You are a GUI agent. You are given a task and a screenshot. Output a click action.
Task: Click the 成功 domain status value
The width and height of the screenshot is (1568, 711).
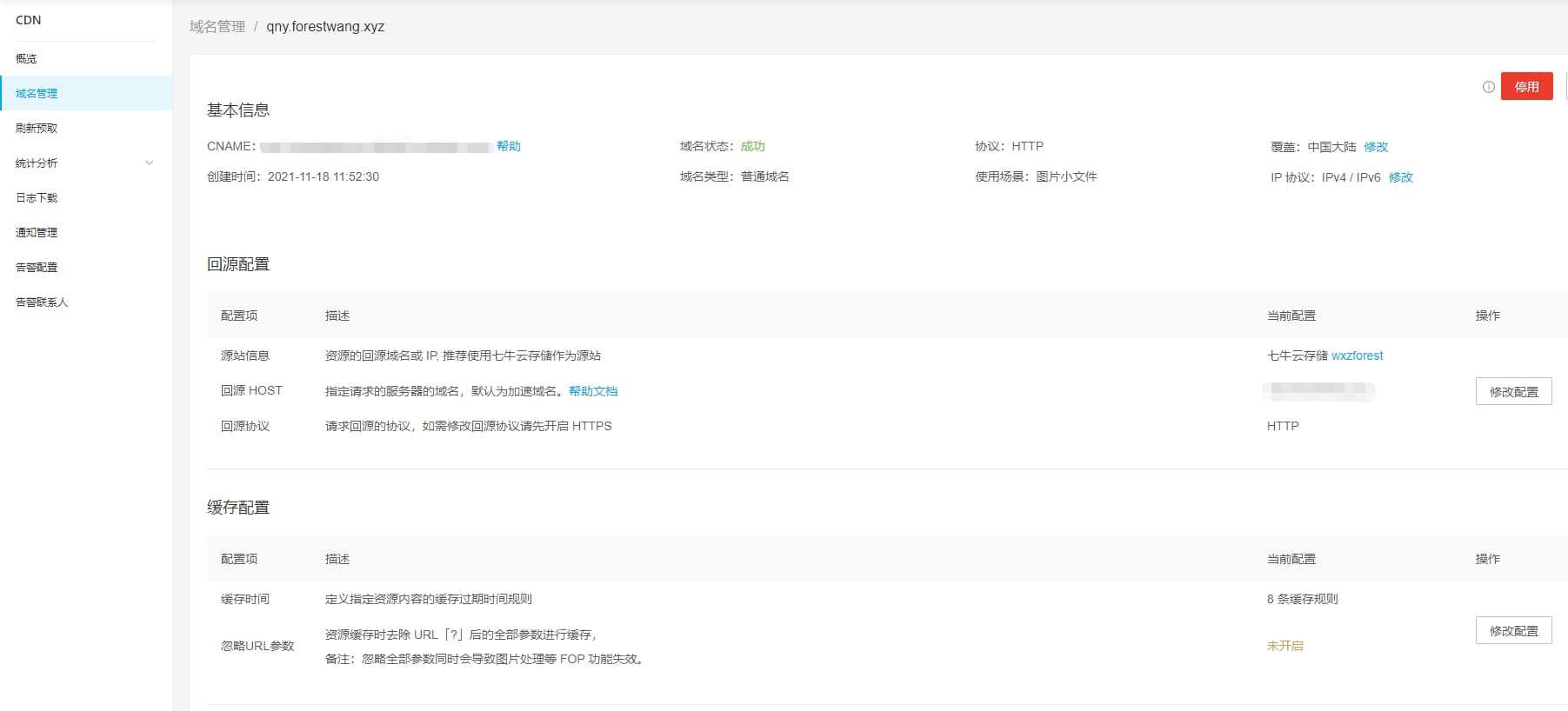(753, 146)
